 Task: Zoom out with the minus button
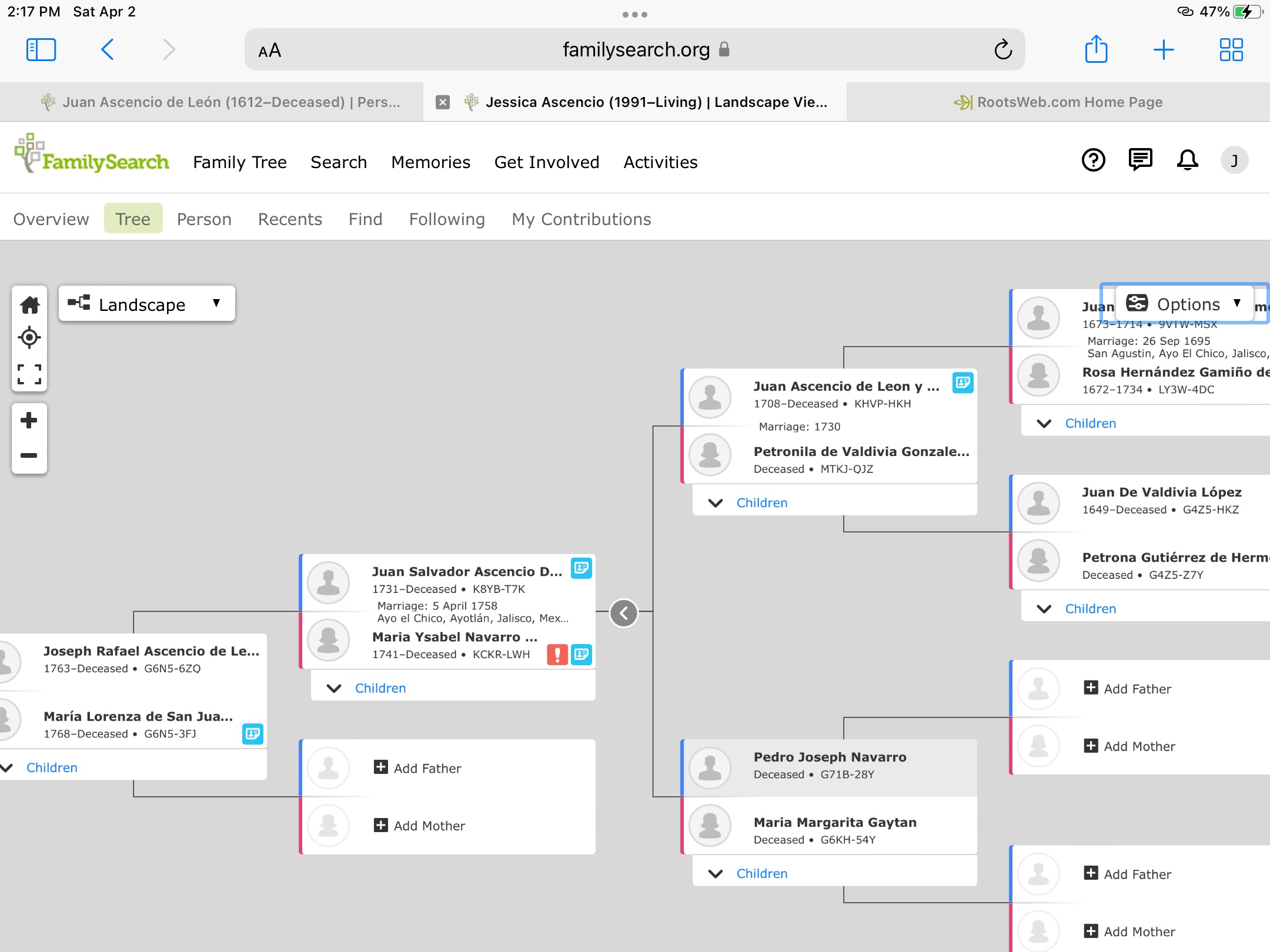tap(29, 455)
